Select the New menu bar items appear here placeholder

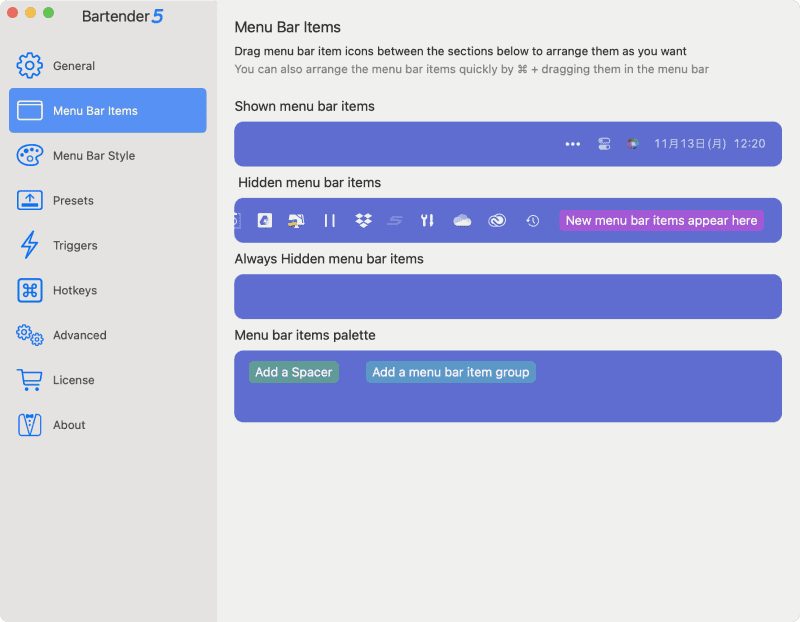click(x=663, y=220)
